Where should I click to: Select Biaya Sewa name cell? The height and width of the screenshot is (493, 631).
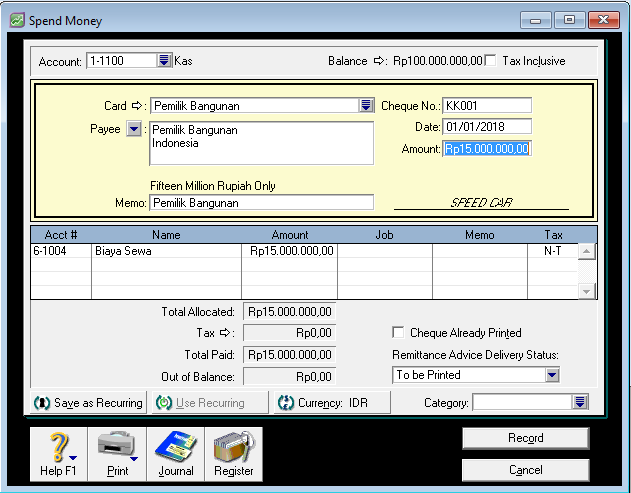point(166,251)
